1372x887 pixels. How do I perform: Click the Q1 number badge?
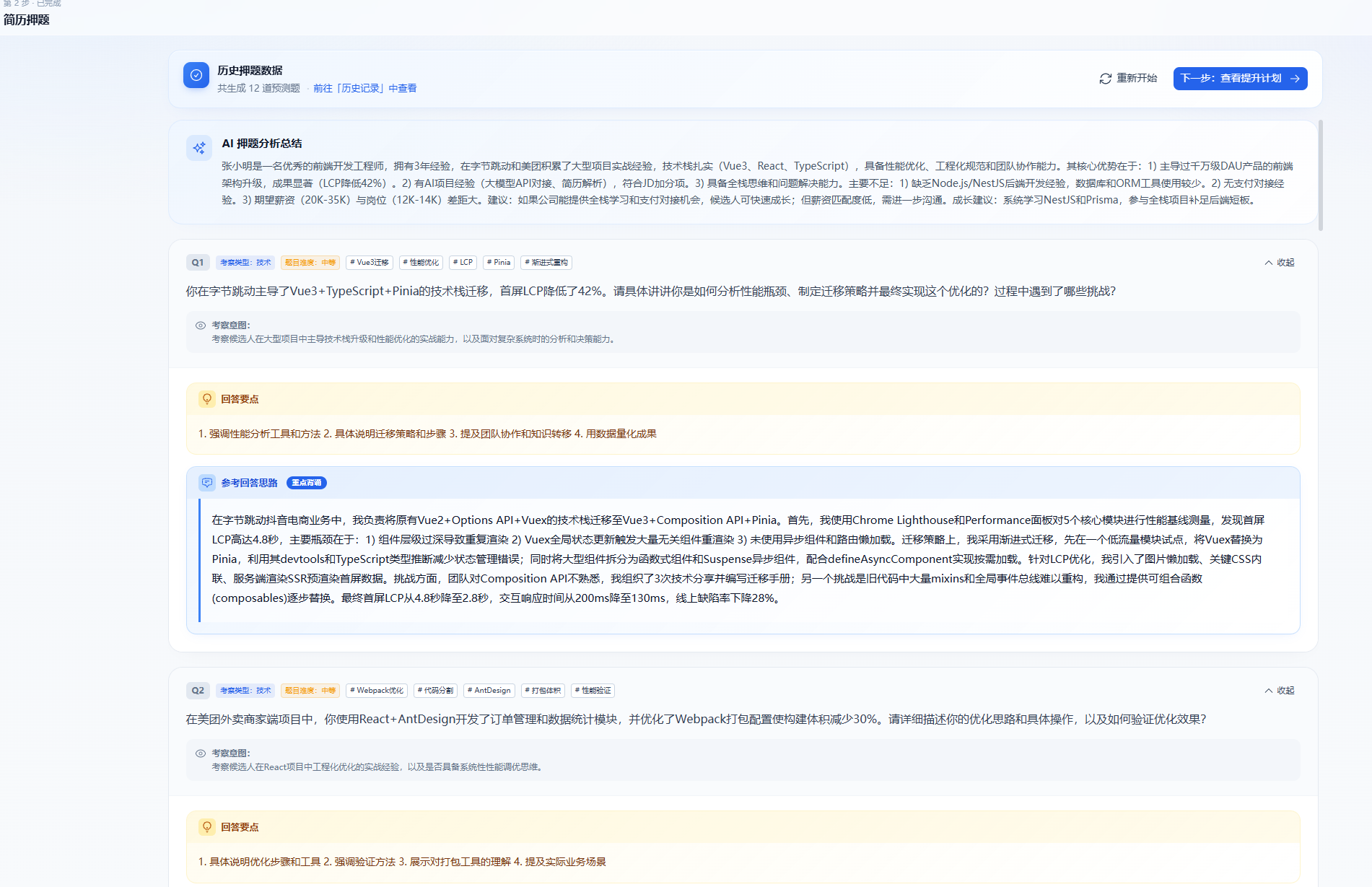(x=198, y=263)
